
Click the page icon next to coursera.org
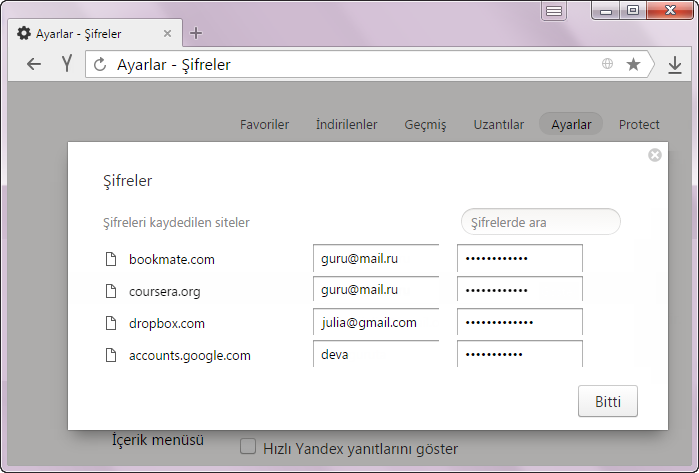tap(111, 291)
